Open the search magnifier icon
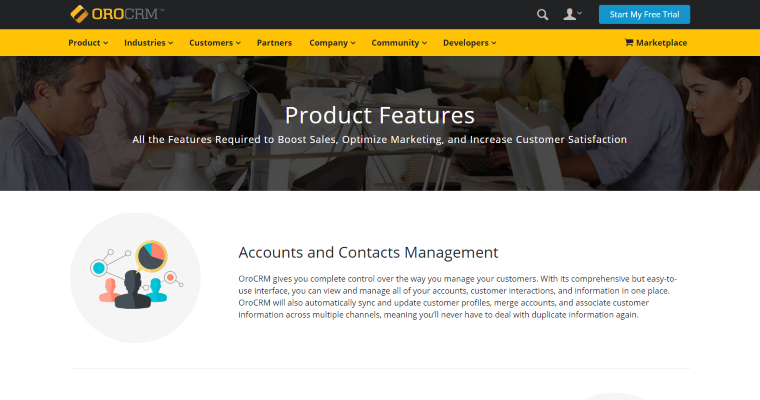The width and height of the screenshot is (760, 400). [x=542, y=15]
